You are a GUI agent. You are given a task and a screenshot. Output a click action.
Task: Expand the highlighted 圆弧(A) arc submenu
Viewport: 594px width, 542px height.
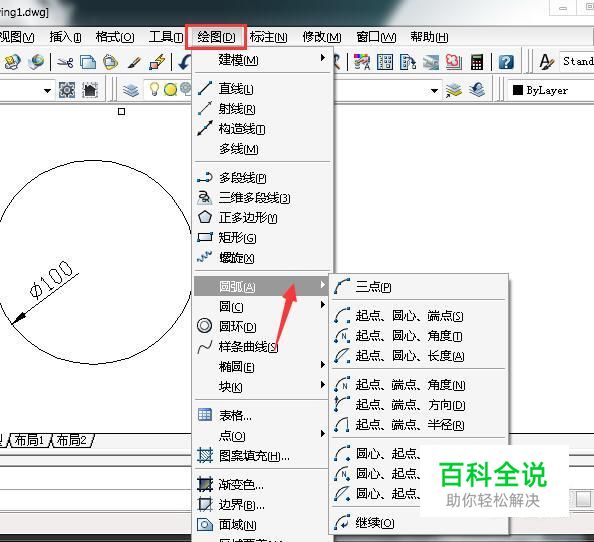(x=261, y=286)
